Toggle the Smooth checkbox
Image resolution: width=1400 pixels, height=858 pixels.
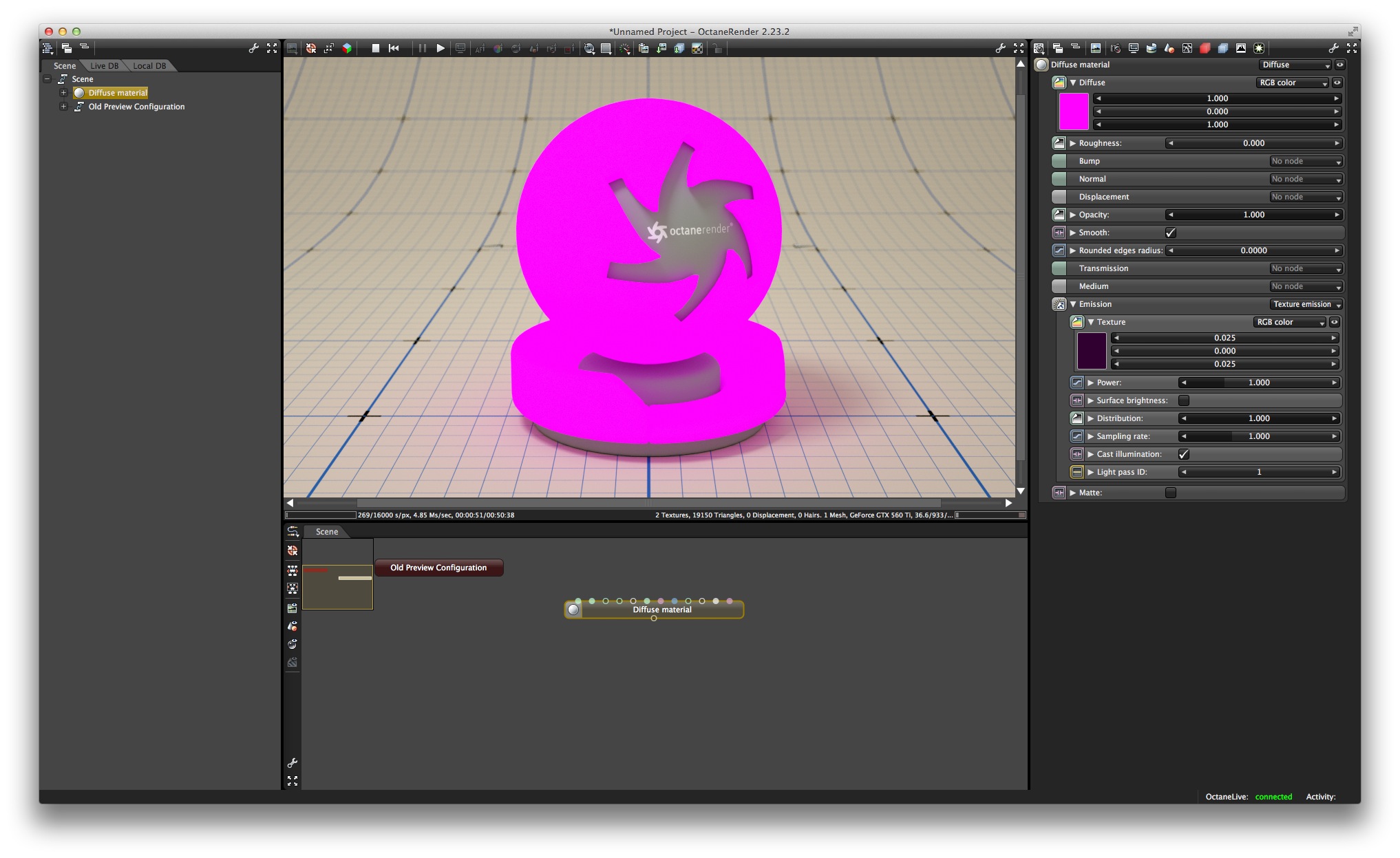(1170, 233)
